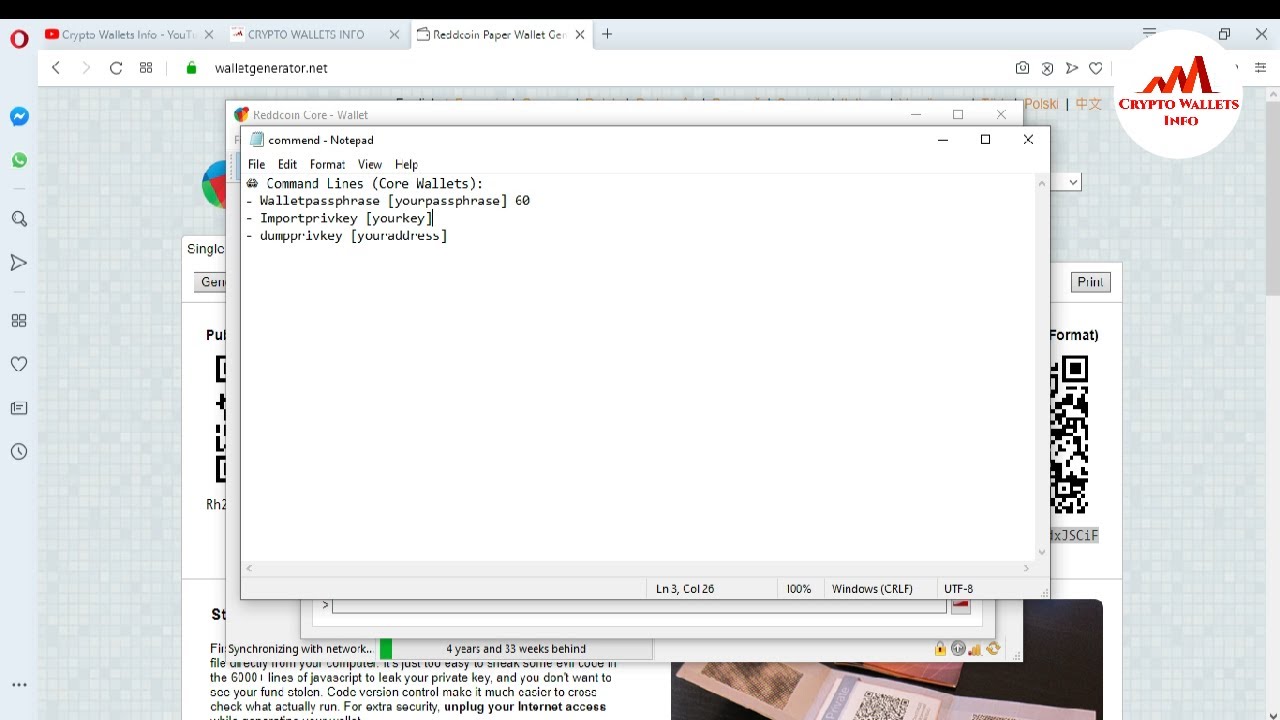Close the CRYPTO WALLETS INFO tab
This screenshot has width=1280, height=720.
coord(394,34)
